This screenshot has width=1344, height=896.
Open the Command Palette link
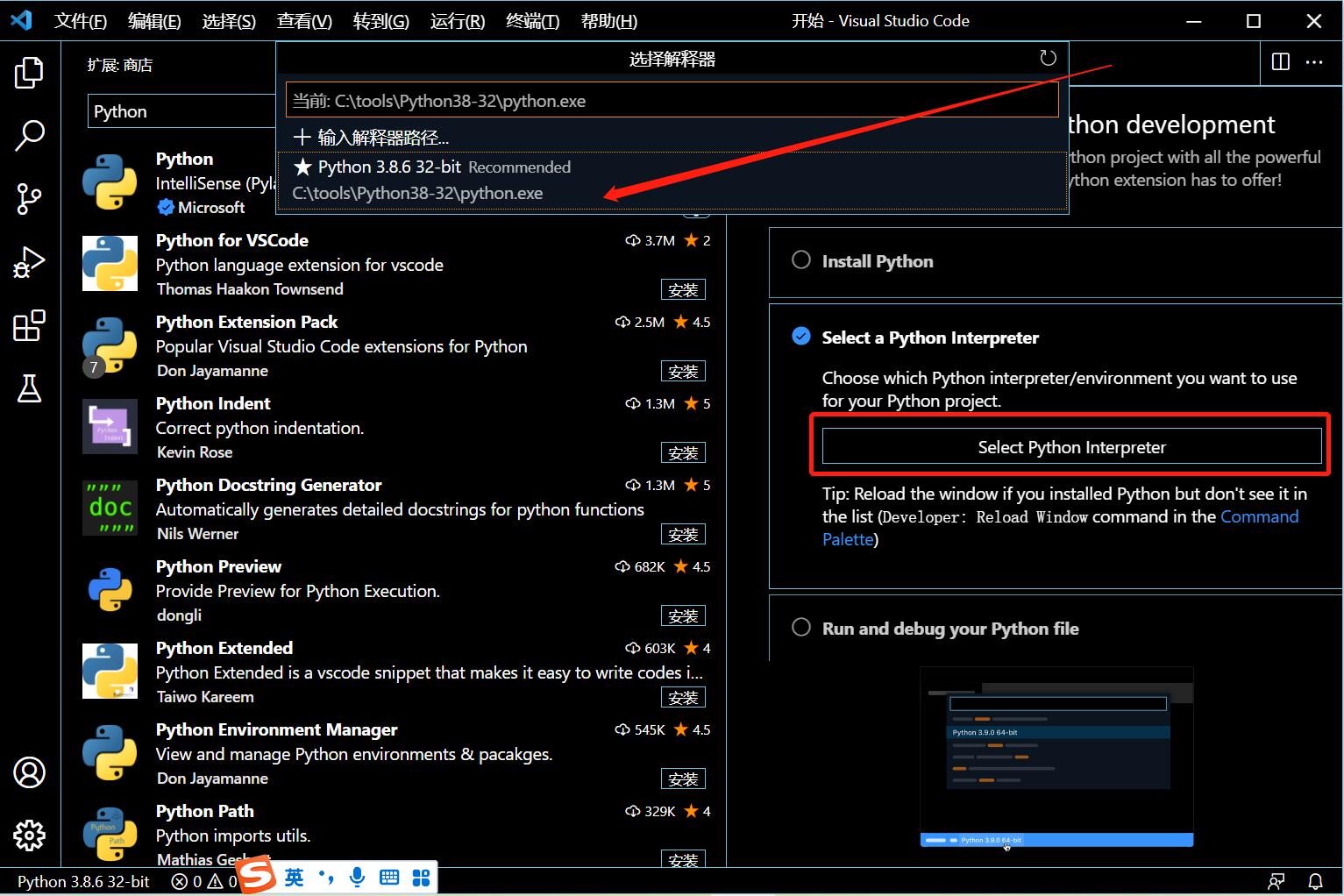(x=1260, y=516)
